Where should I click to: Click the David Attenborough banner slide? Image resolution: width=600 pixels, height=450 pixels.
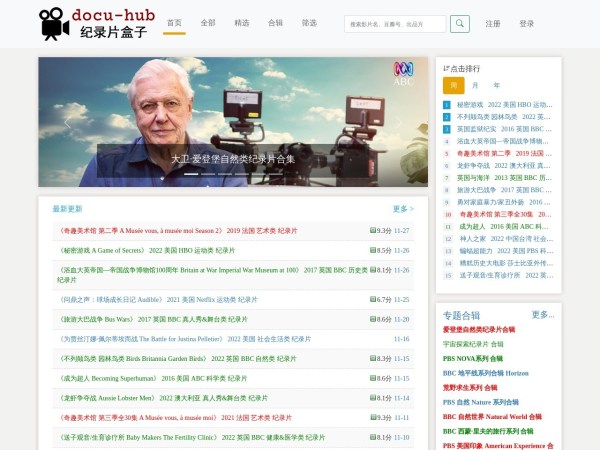pos(233,120)
